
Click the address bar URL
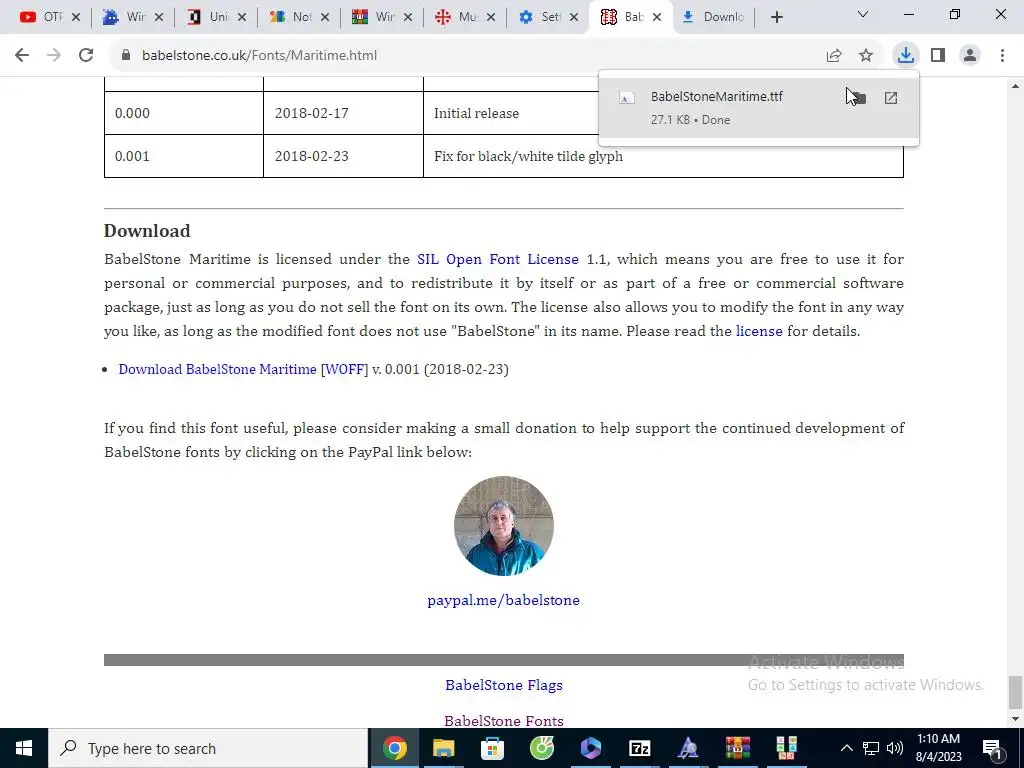coord(259,56)
